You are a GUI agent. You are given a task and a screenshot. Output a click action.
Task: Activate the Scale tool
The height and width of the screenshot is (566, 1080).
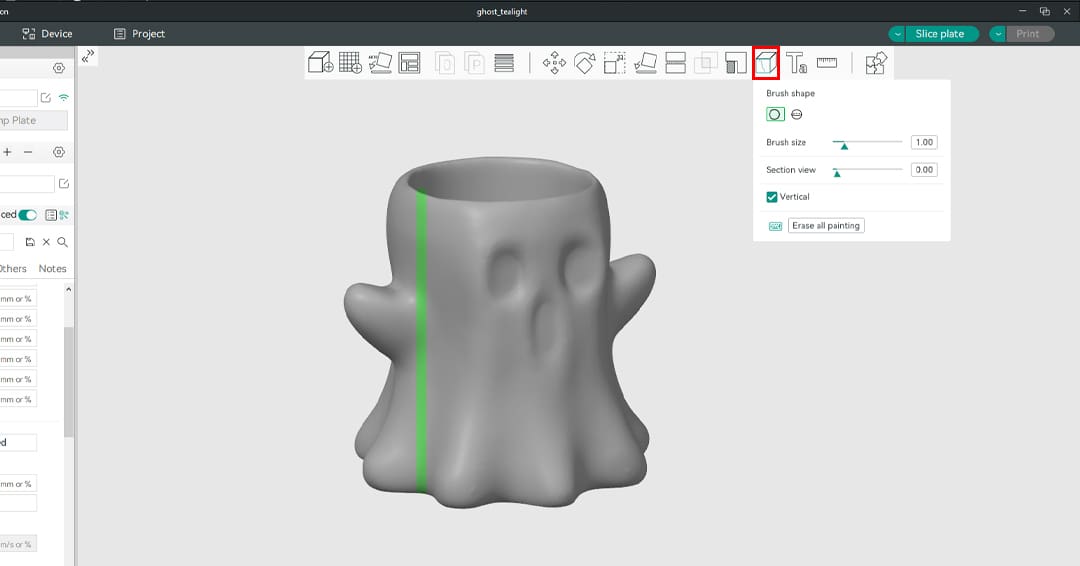click(x=614, y=63)
